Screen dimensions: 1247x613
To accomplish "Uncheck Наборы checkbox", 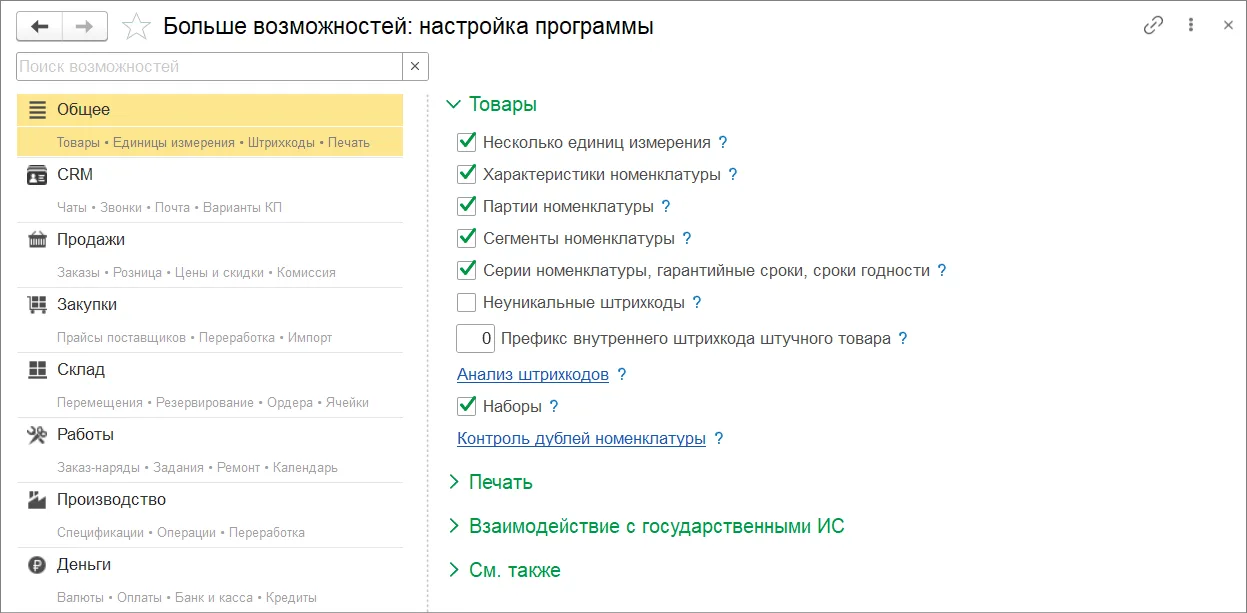I will pos(466,406).
